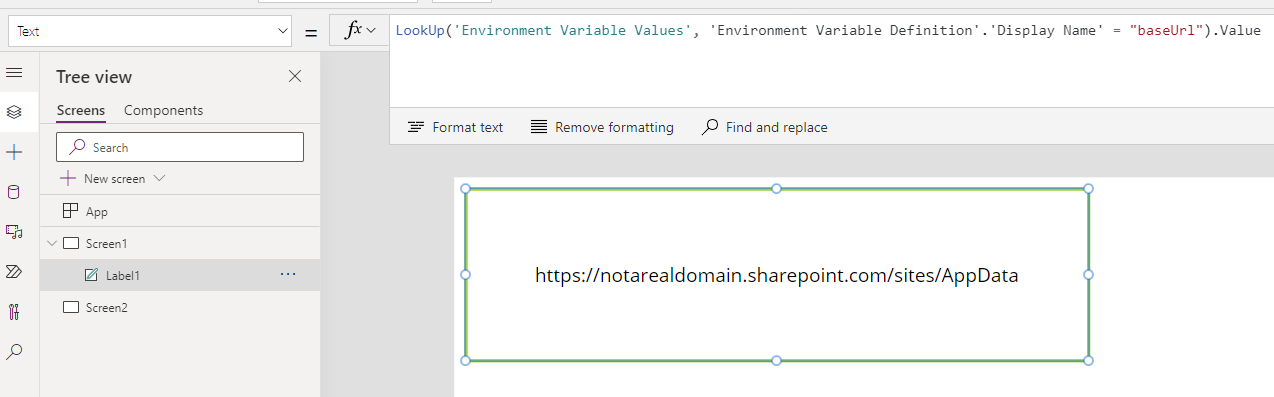
Task: Open the hamburger menu icon in left rail
Action: [14, 72]
